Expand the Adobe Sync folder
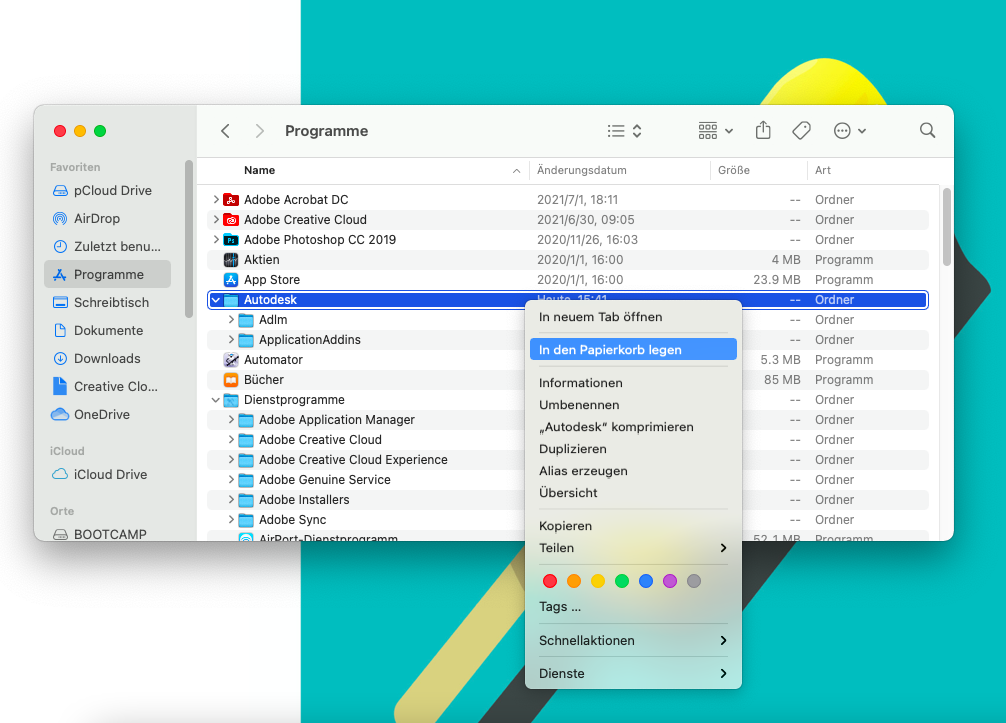The height and width of the screenshot is (723, 1006). coord(231,520)
